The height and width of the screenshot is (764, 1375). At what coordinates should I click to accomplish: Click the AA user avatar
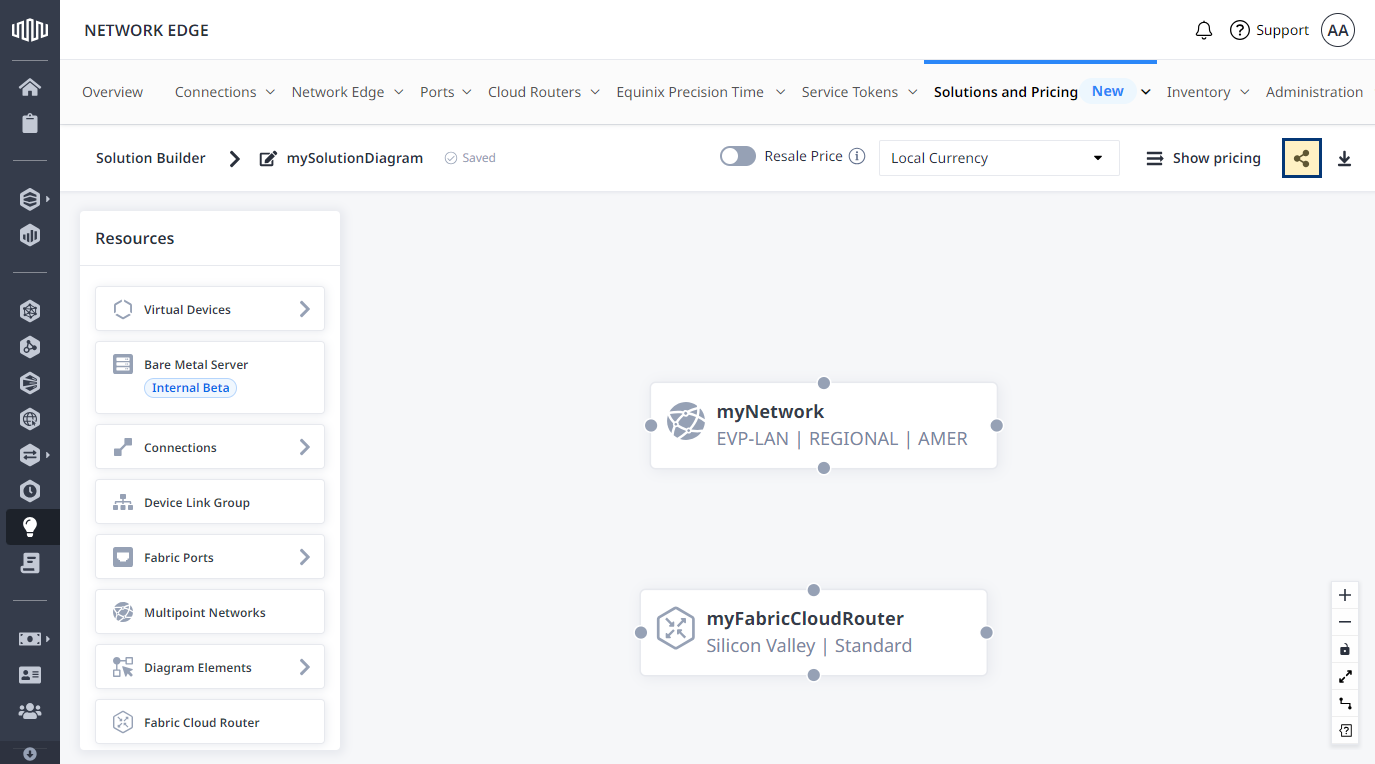pos(1338,31)
